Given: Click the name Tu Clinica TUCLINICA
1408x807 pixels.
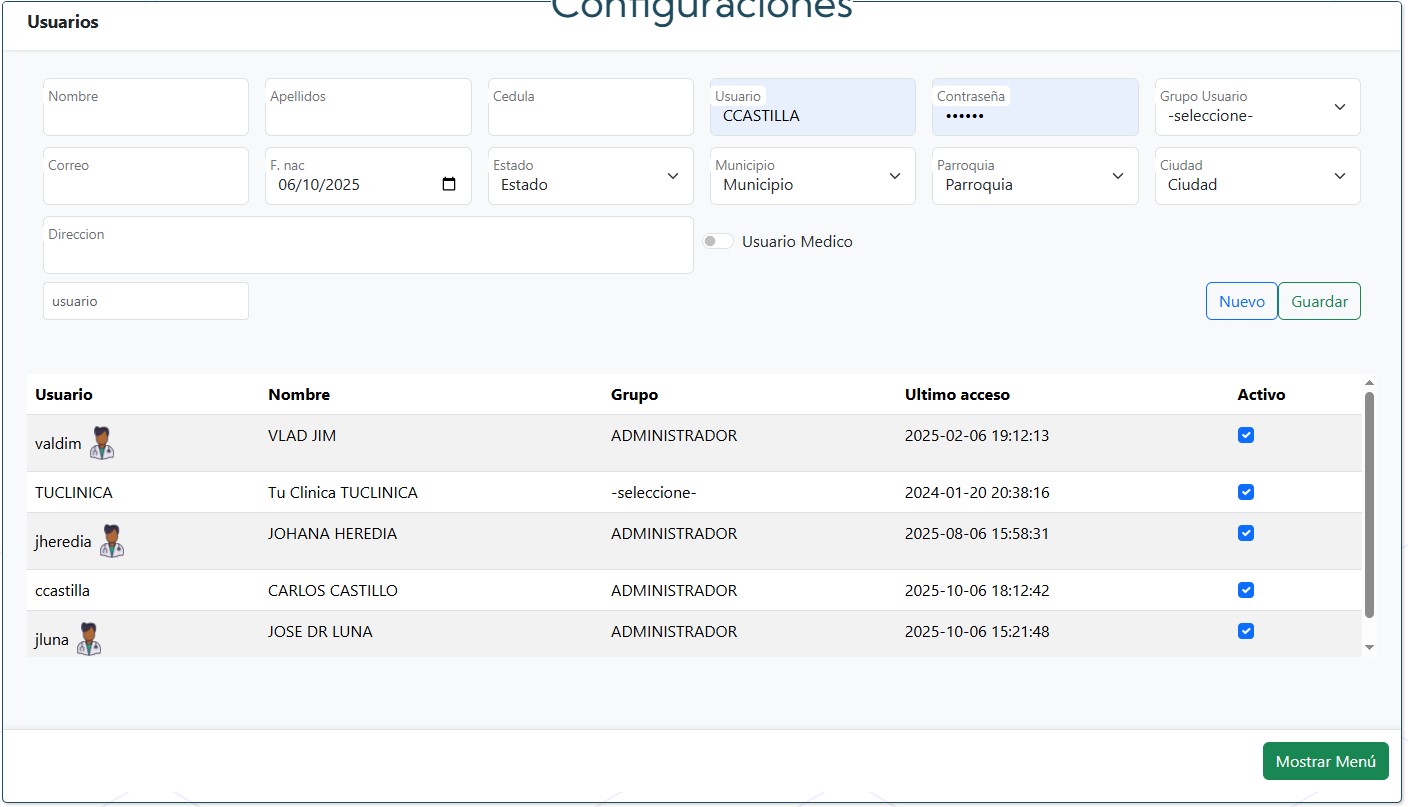Looking at the screenshot, I should coord(343,492).
